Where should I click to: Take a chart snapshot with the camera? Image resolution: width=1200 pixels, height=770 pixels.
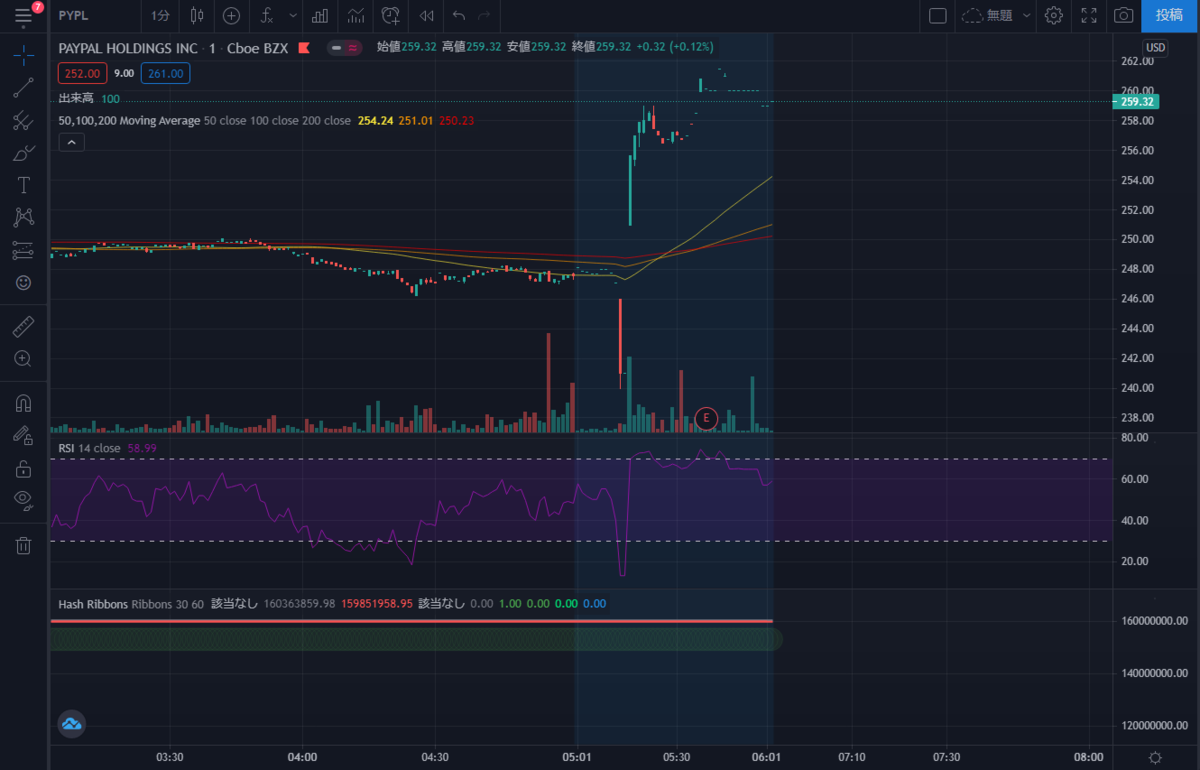pos(1124,15)
